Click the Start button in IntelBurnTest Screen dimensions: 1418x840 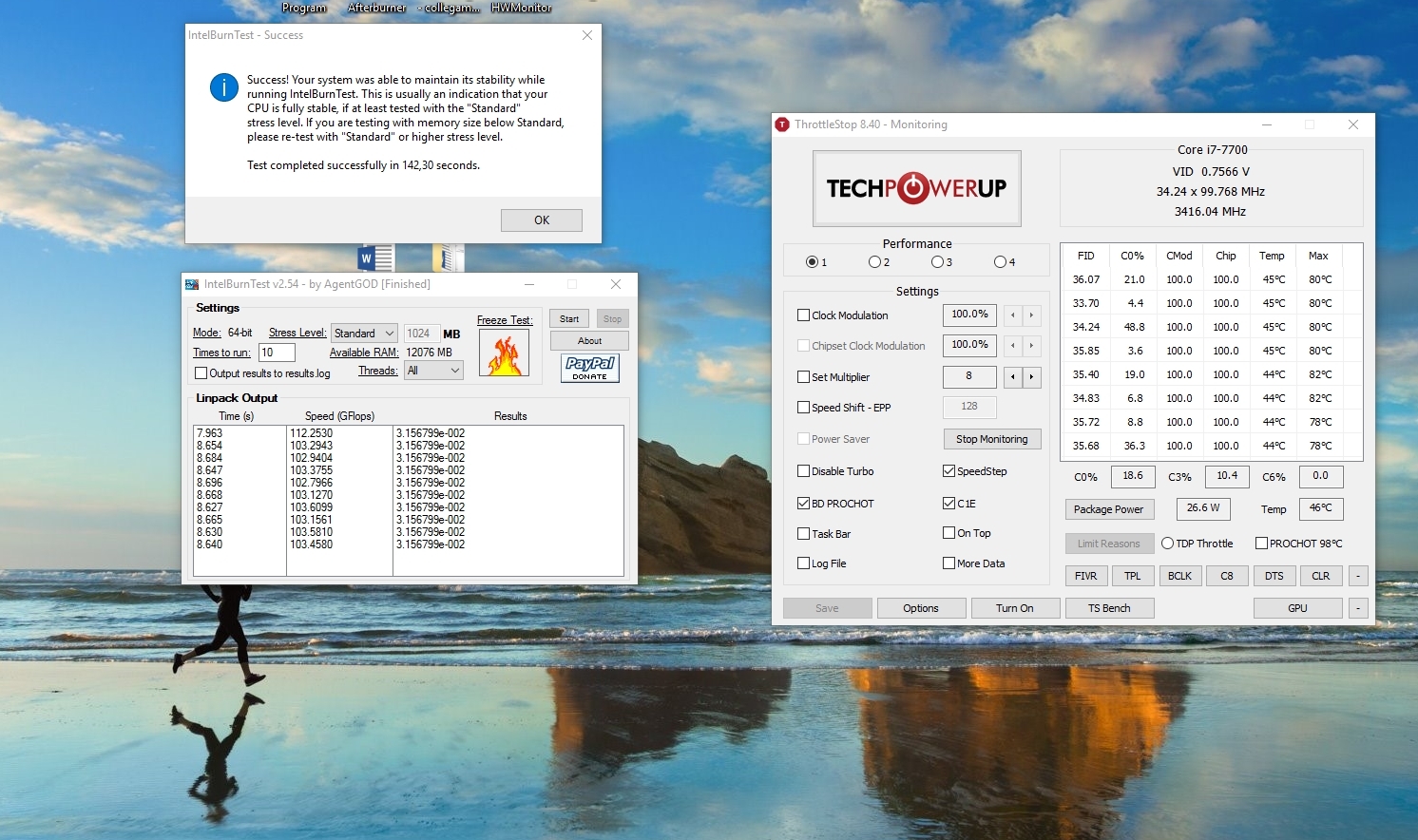(569, 319)
